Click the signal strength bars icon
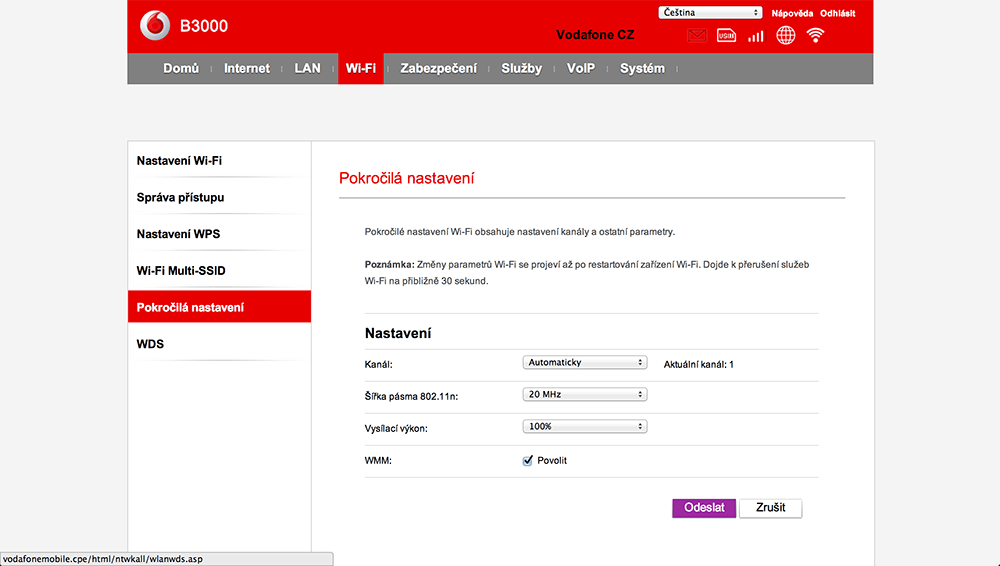 (756, 36)
